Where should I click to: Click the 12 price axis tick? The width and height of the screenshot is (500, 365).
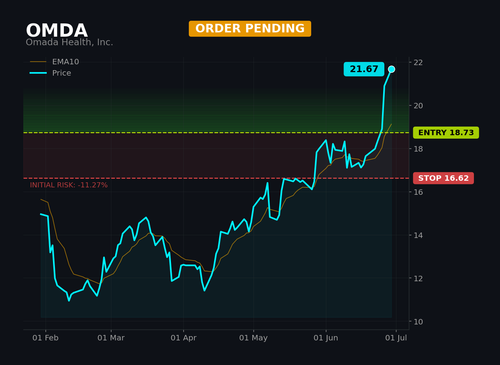pyautogui.click(x=418, y=279)
